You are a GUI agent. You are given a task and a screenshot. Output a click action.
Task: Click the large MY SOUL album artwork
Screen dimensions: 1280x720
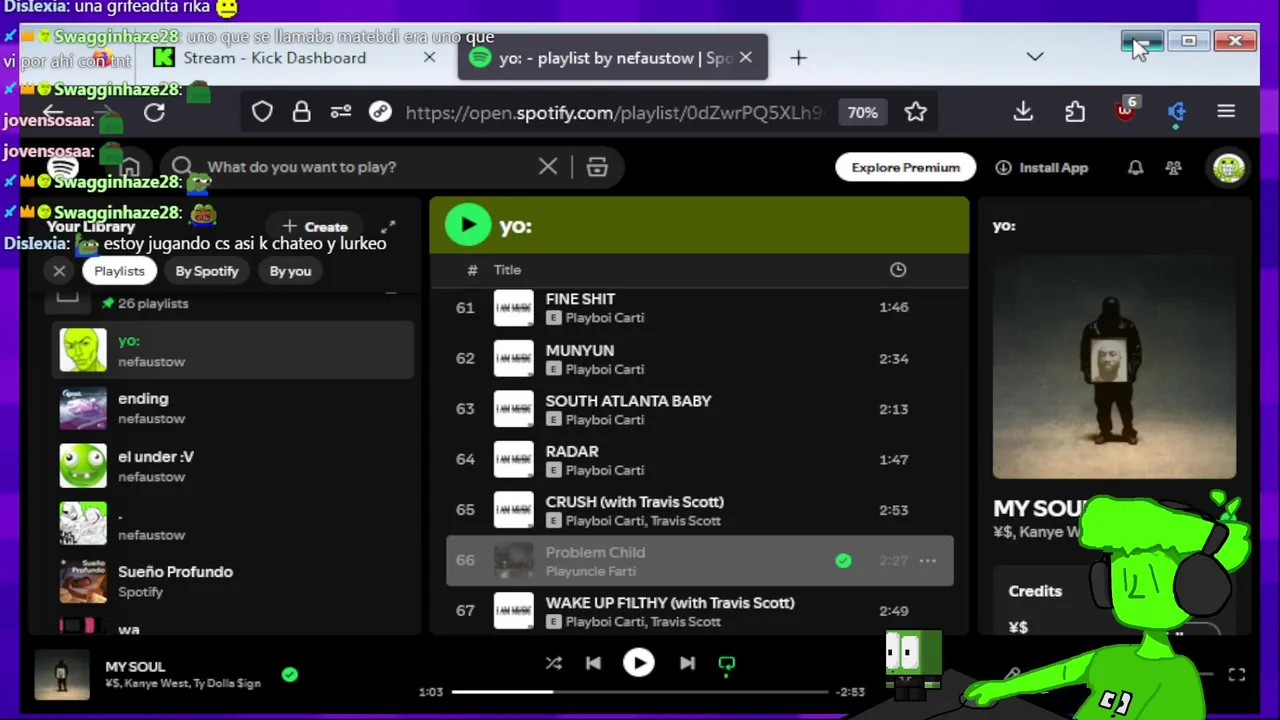pyautogui.click(x=1114, y=365)
